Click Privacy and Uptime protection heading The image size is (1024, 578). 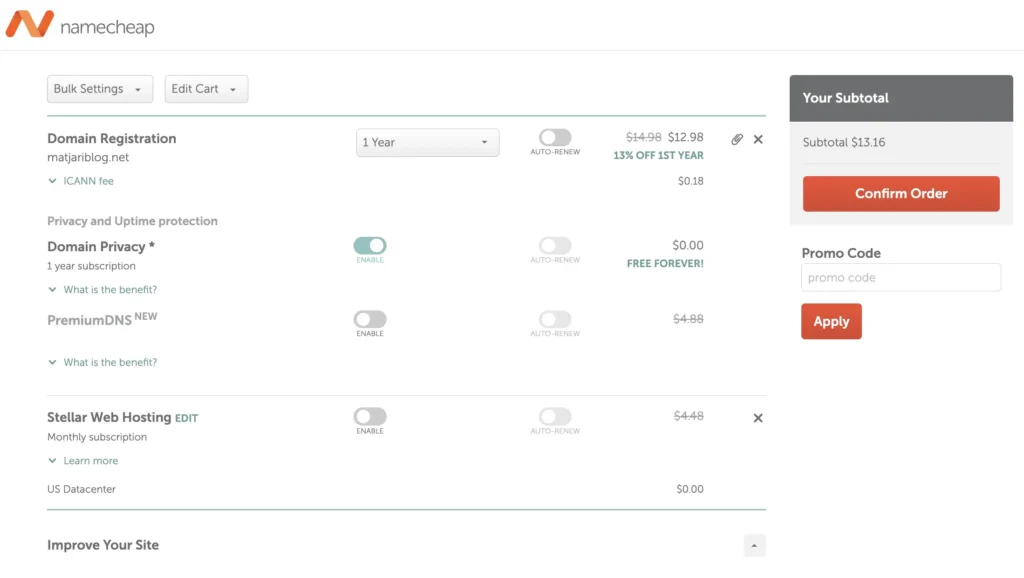(x=132, y=221)
